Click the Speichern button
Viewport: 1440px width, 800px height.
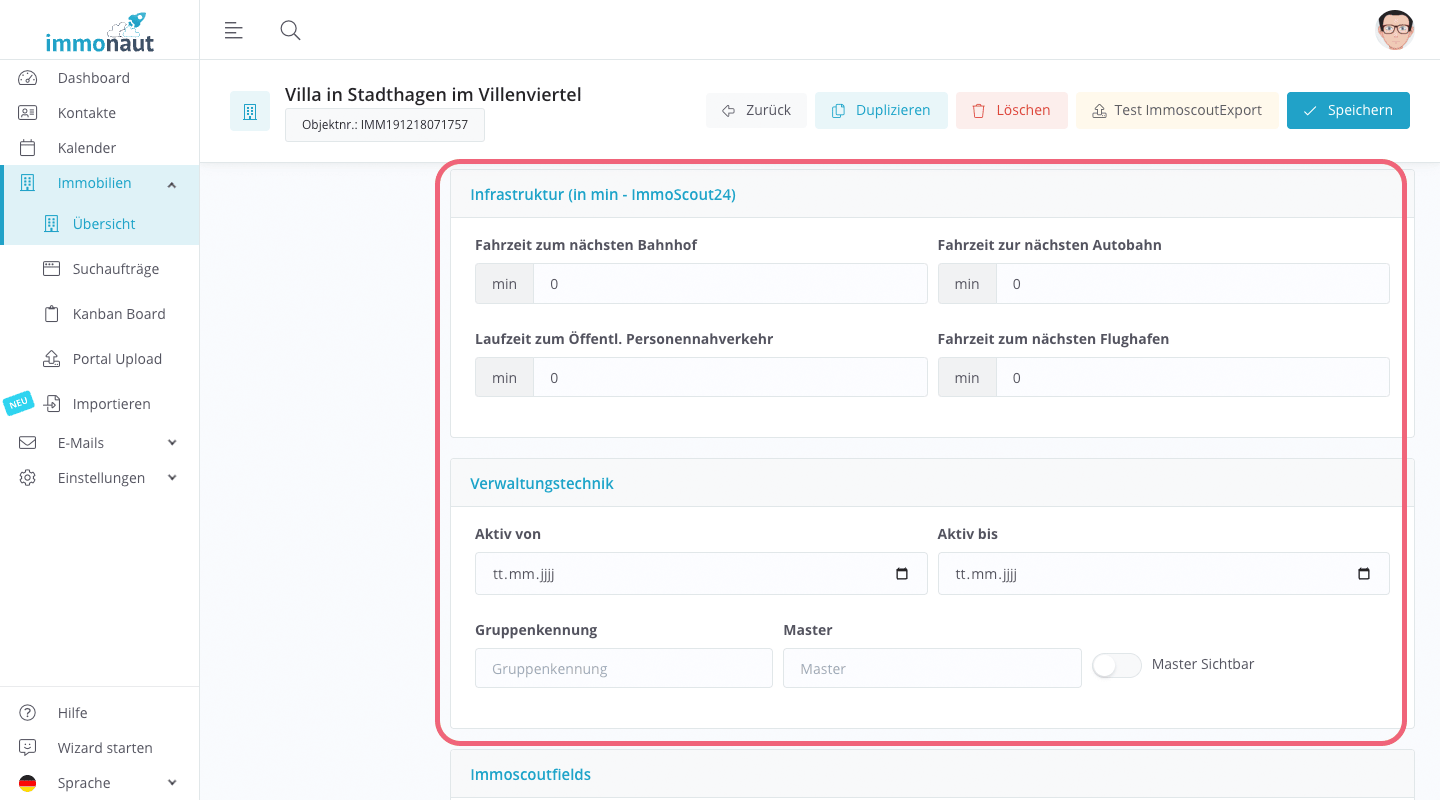1348,110
